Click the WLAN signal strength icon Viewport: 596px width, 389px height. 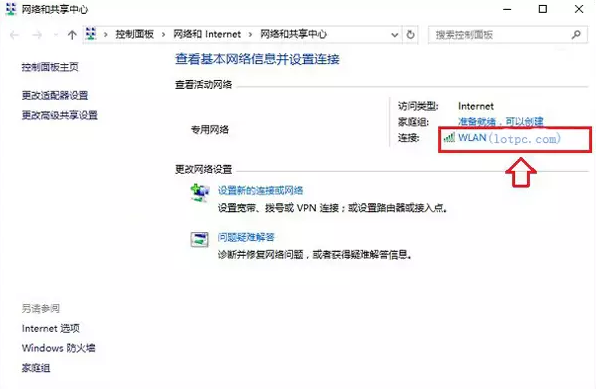point(449,138)
